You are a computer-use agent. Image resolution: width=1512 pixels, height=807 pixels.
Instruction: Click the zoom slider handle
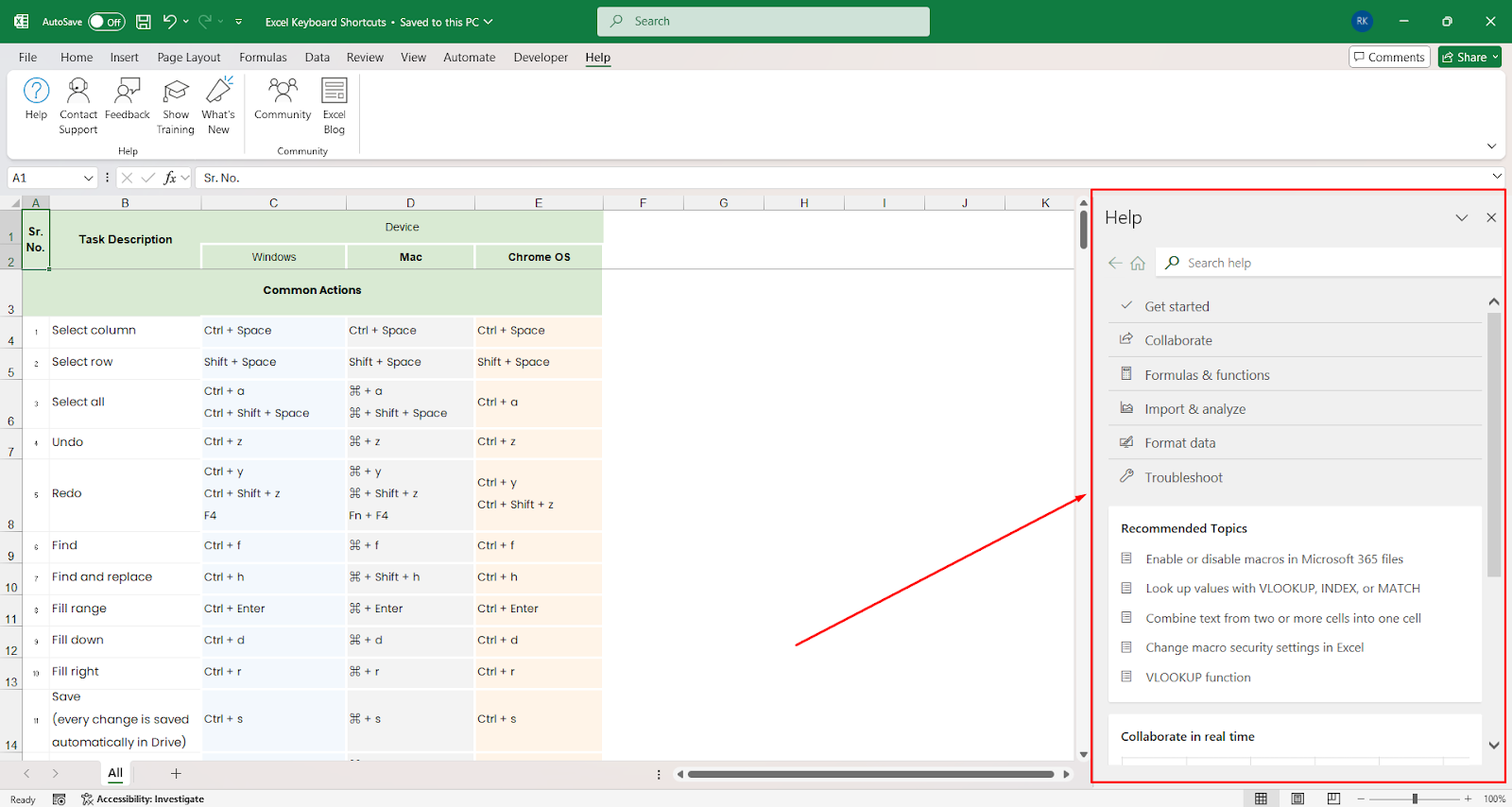tap(1415, 798)
